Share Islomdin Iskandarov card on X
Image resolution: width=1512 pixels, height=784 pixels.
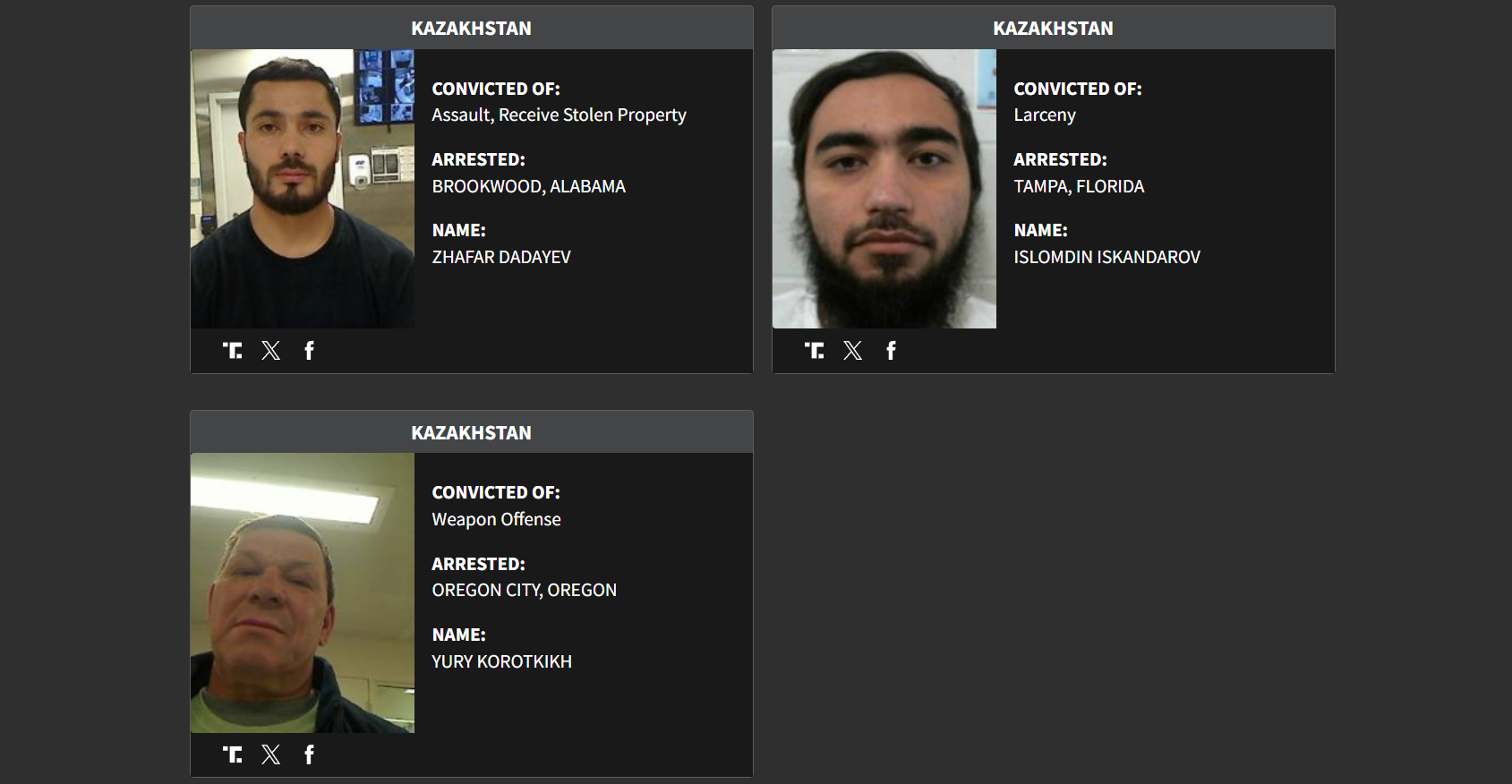[853, 351]
